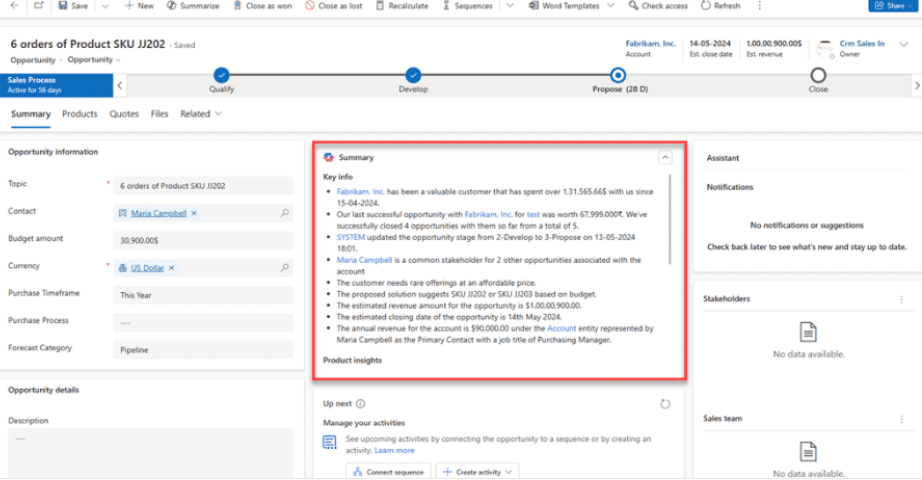Open the Fabrikam, Inc. account link in header
Image resolution: width=922 pixels, height=480 pixels.
[x=650, y=44]
